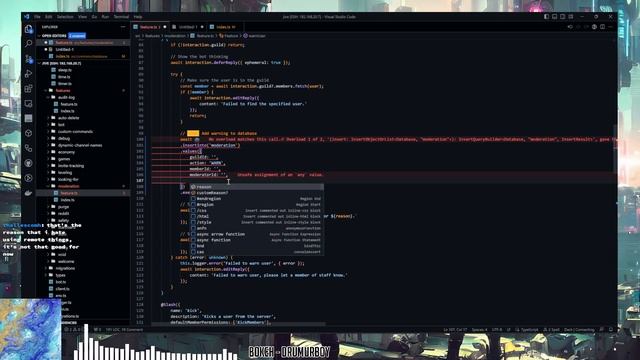
Task: Choose 'reason' autocomplete suggestion
Action: pyautogui.click(x=256, y=187)
